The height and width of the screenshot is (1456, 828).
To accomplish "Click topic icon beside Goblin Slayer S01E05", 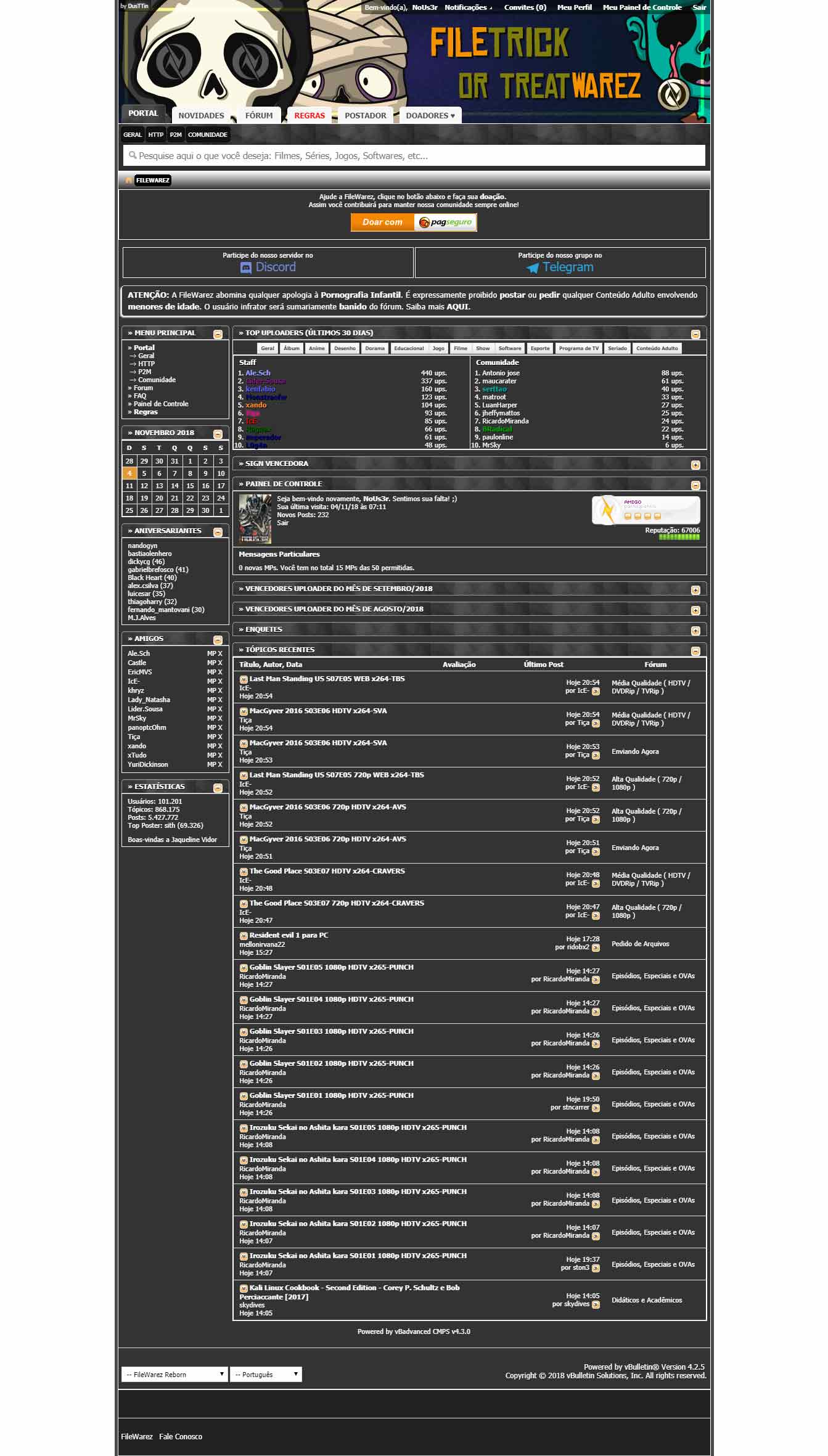I will click(244, 968).
